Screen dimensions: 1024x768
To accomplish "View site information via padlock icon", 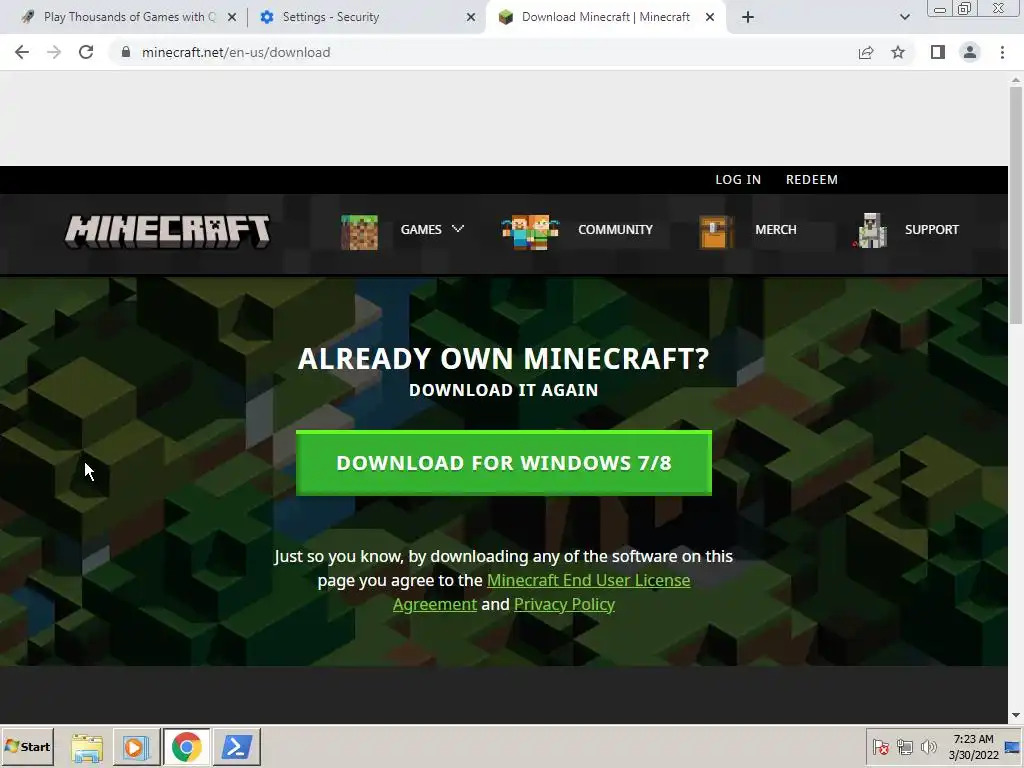I will (126, 52).
